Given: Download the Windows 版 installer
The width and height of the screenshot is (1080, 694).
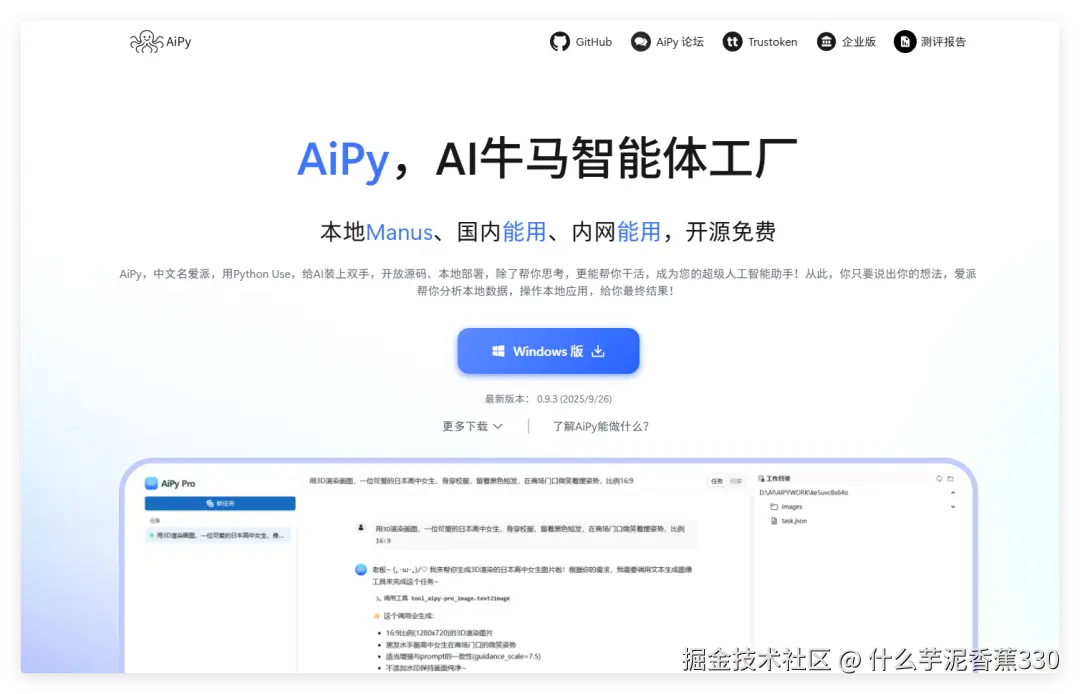Looking at the screenshot, I should point(548,351).
